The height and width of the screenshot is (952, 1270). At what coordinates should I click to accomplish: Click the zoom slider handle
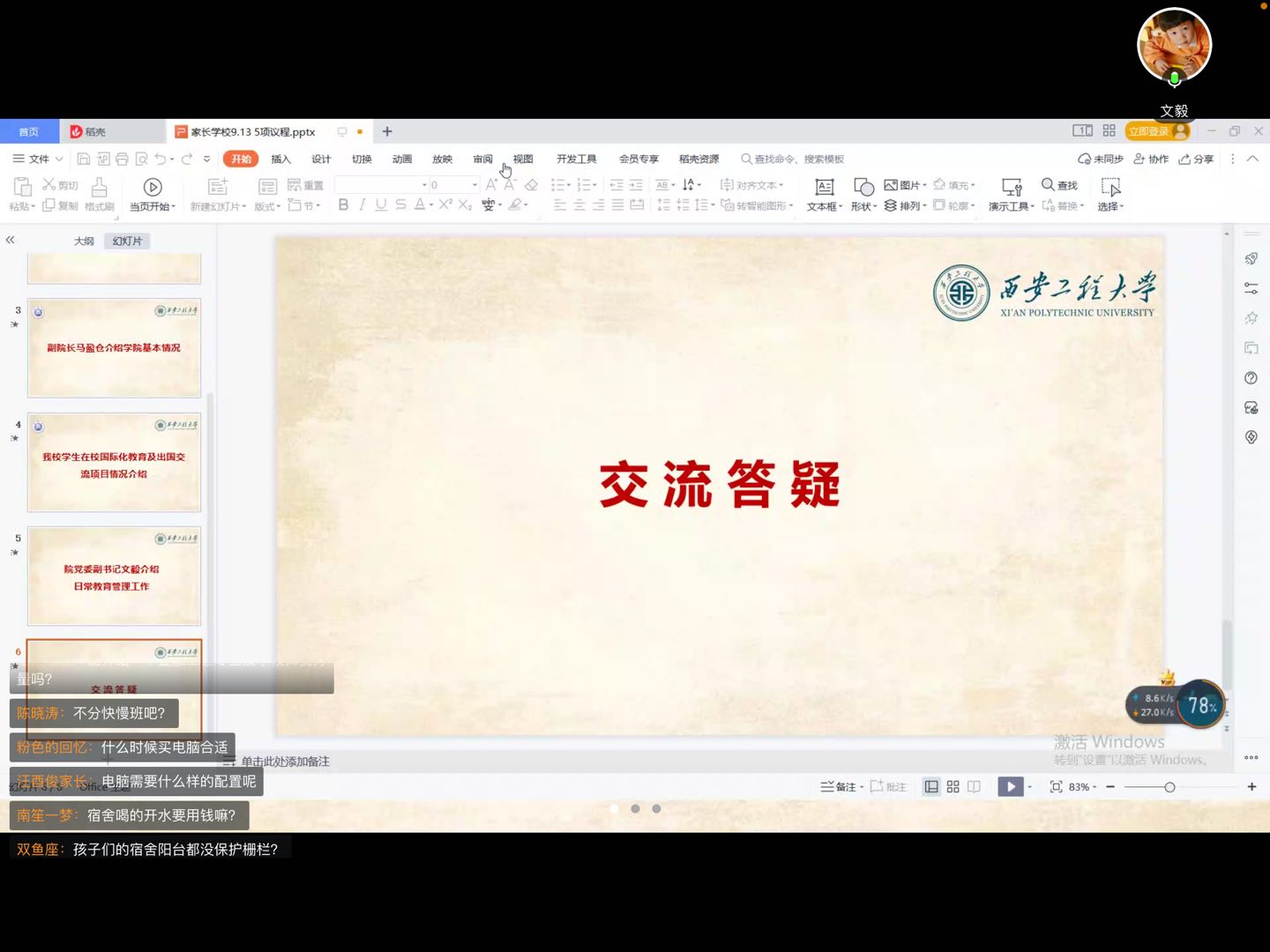(1169, 786)
